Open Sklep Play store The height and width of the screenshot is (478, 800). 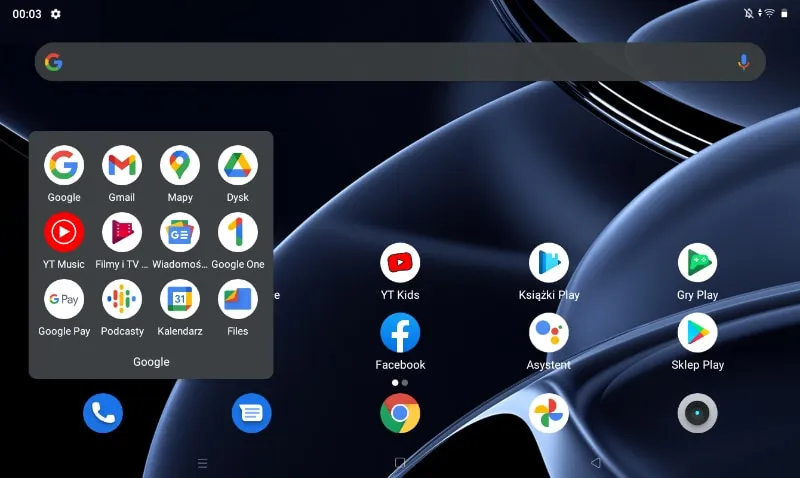click(697, 333)
